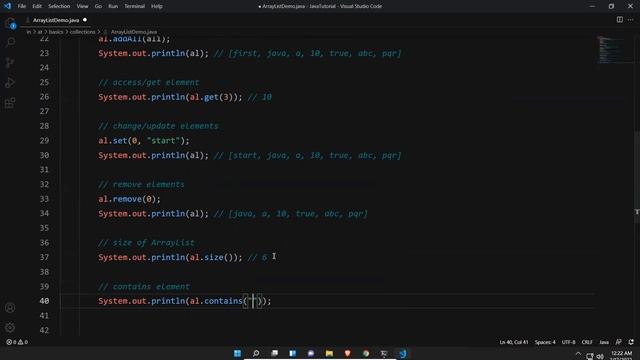Expand the 'at' breadcrumb segment

point(40,32)
